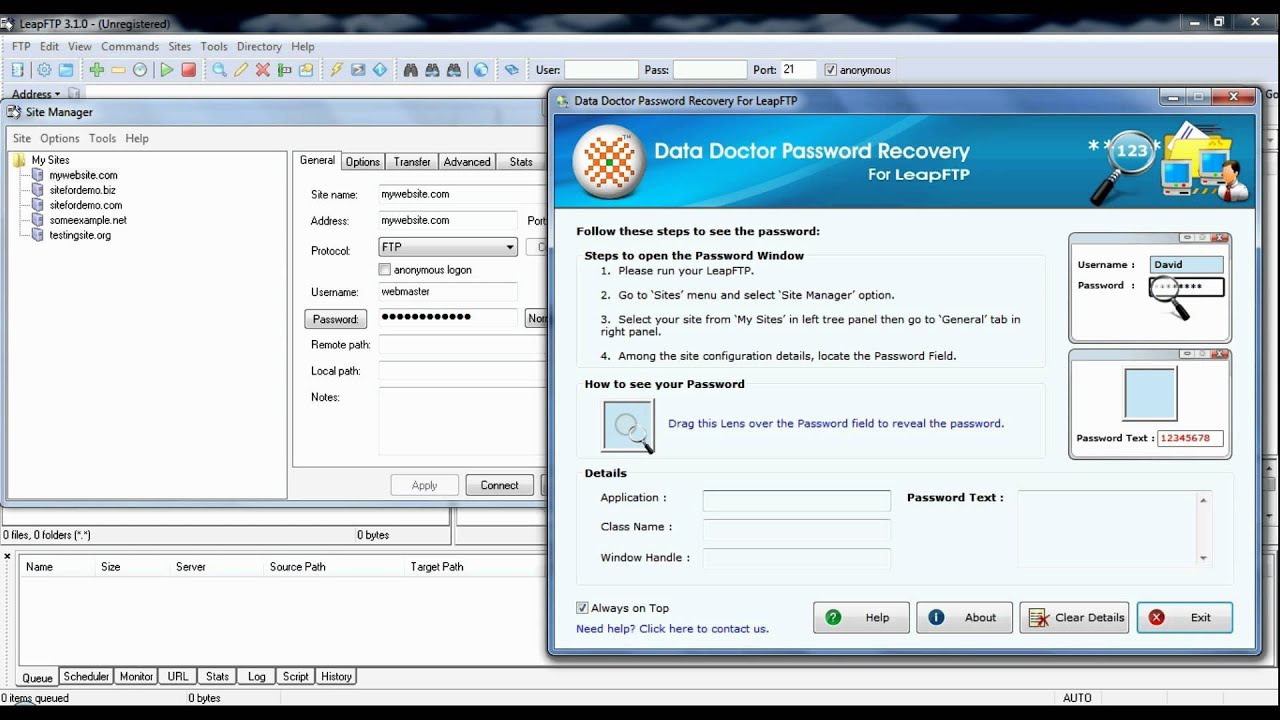
Task: Open the Commands menu
Action: coord(130,46)
